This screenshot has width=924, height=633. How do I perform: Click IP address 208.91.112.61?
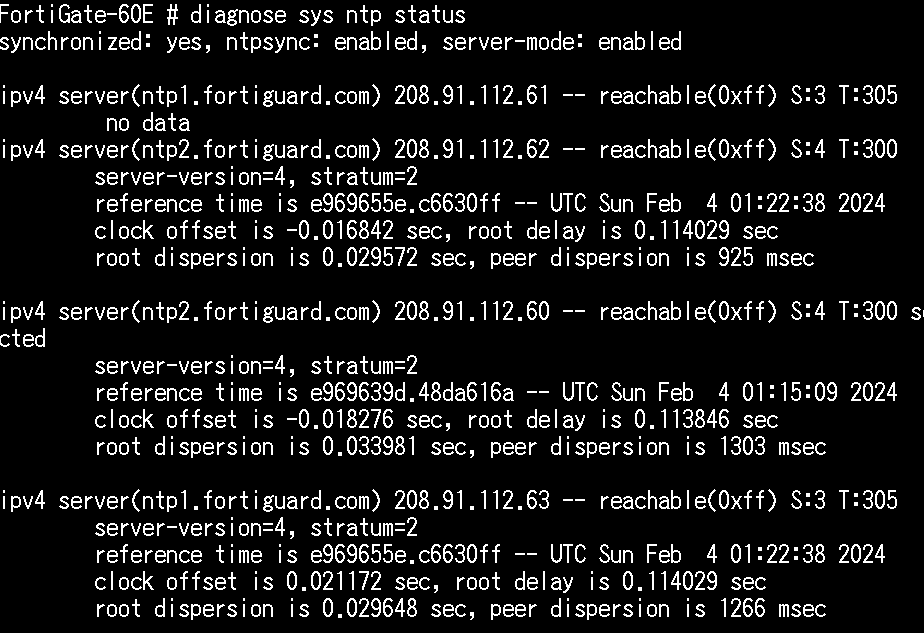point(471,95)
